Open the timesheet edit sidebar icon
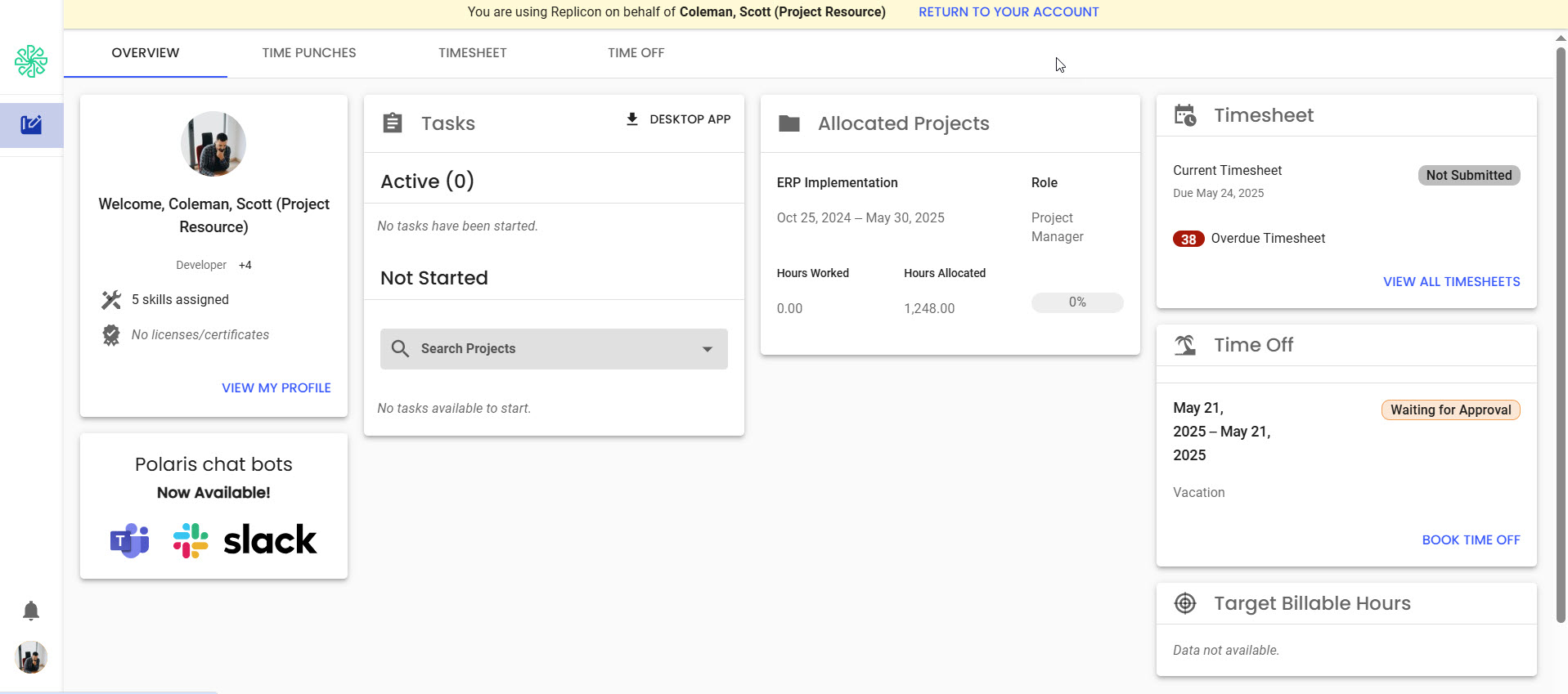 31,125
